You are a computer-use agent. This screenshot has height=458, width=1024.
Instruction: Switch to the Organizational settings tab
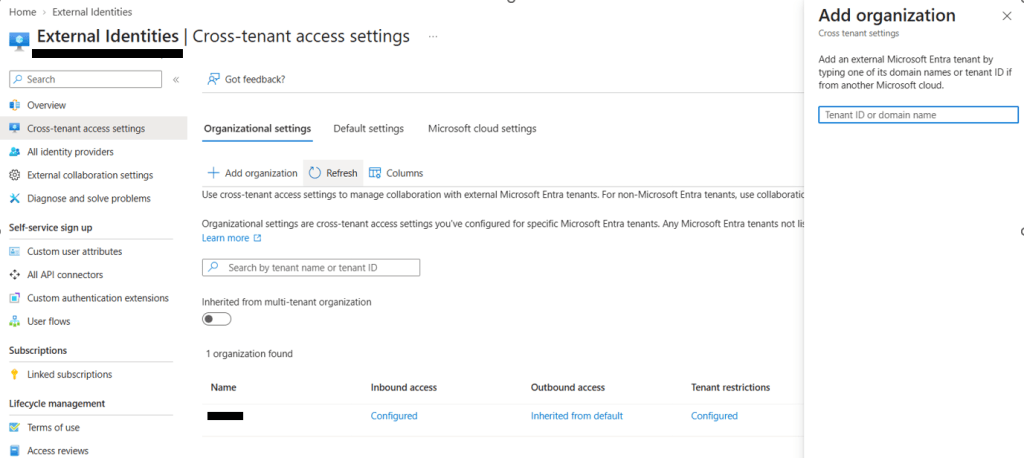pyautogui.click(x=257, y=129)
